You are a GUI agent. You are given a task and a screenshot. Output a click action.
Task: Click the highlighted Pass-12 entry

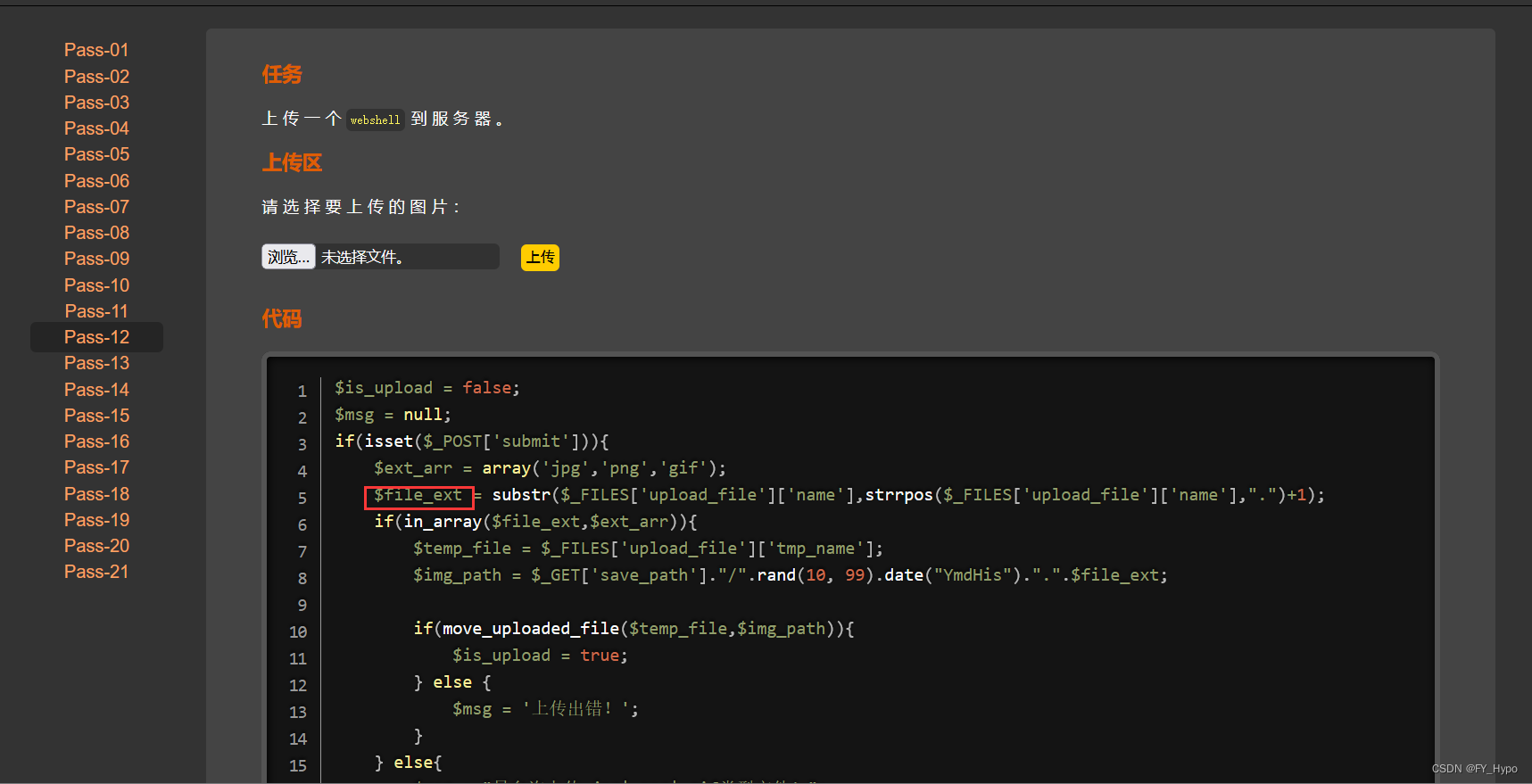[x=96, y=337]
